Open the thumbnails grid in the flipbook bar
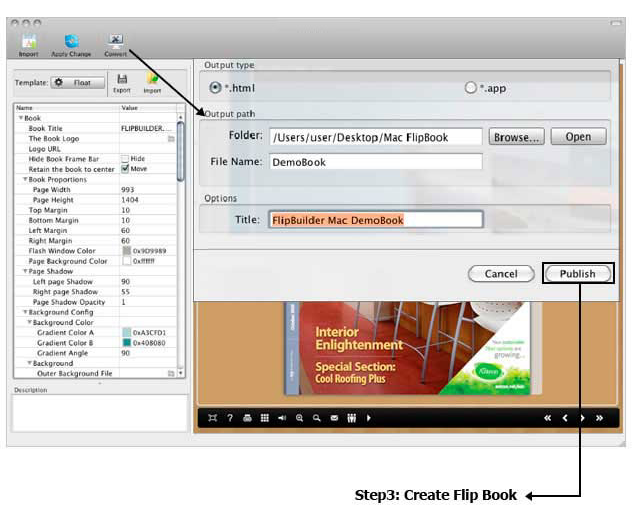 click(264, 418)
